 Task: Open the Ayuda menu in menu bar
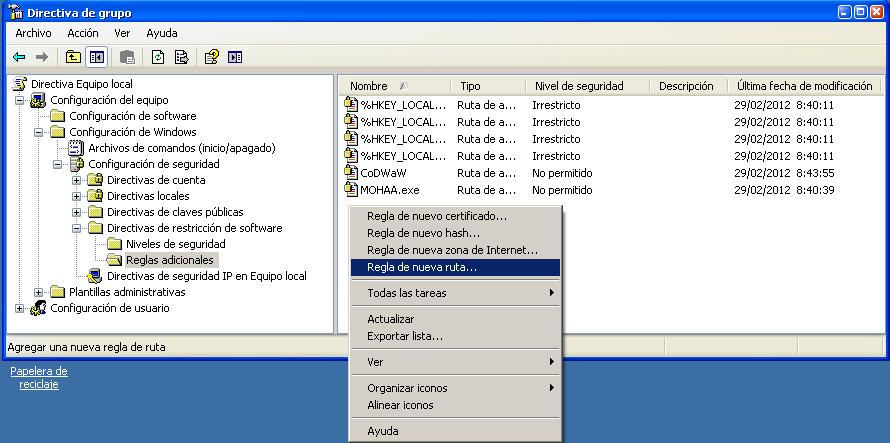pyautogui.click(x=162, y=34)
